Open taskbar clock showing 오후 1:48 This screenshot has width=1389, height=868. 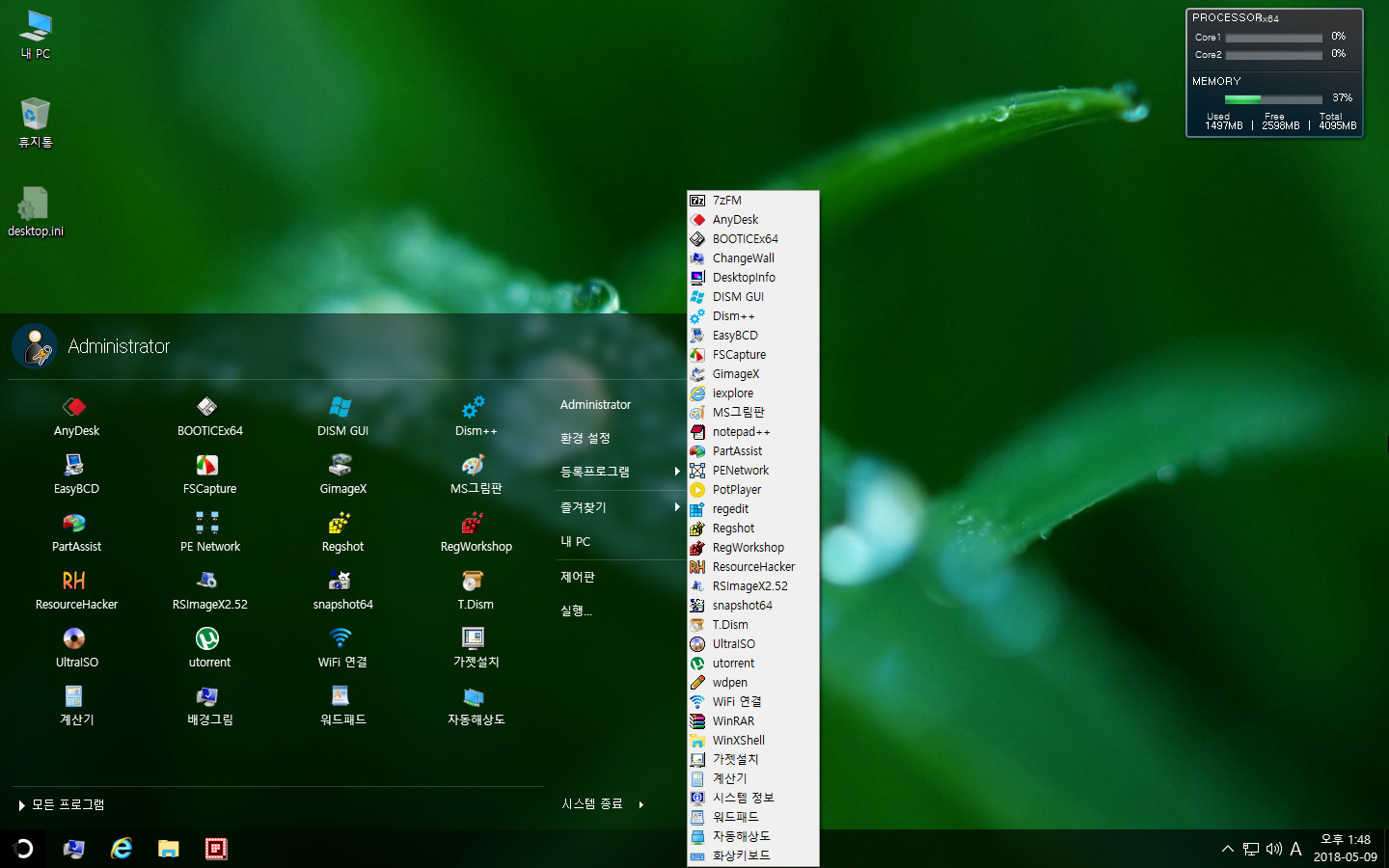[x=1346, y=849]
